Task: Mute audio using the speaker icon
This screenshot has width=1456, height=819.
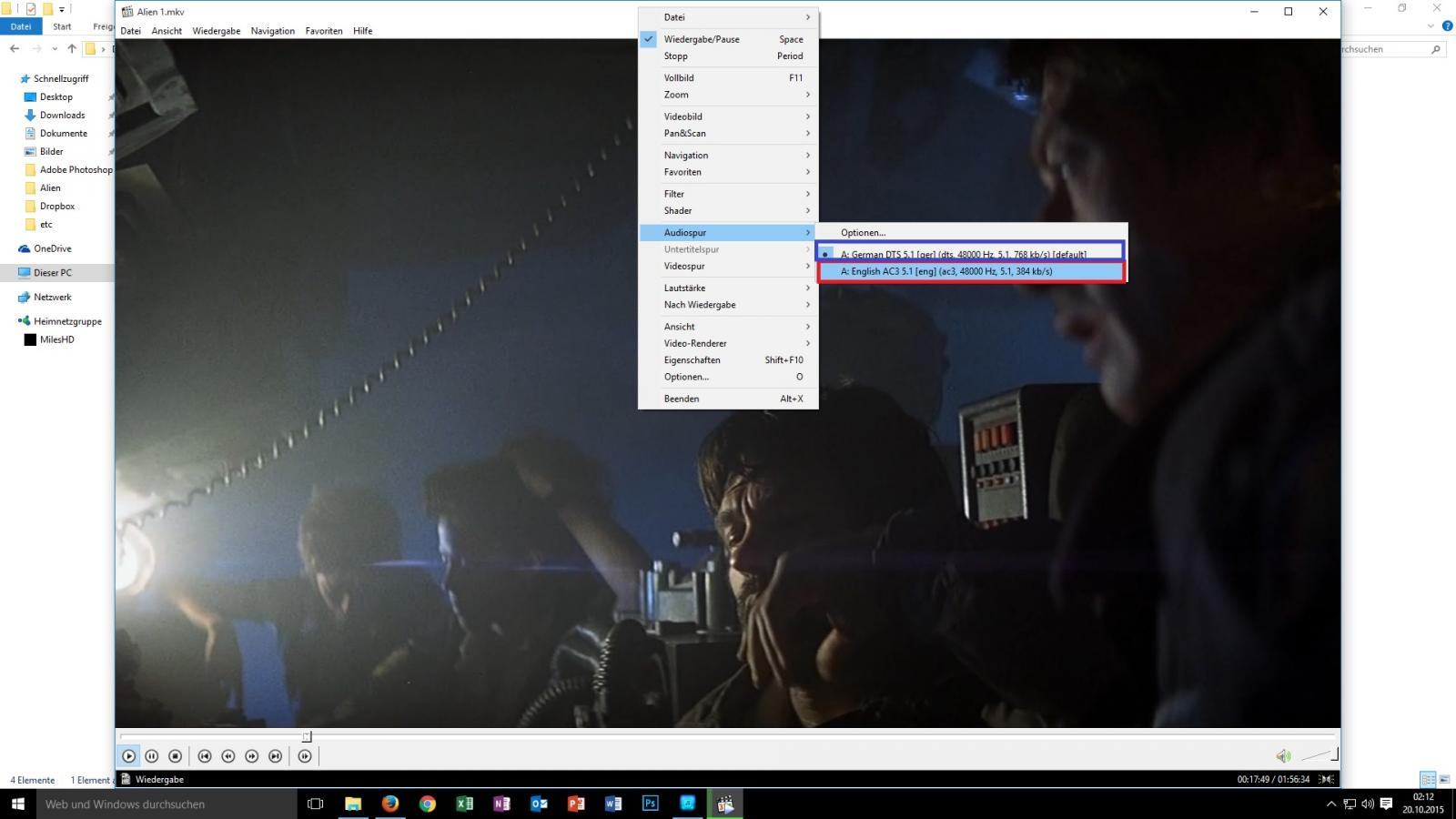Action: [1283, 755]
